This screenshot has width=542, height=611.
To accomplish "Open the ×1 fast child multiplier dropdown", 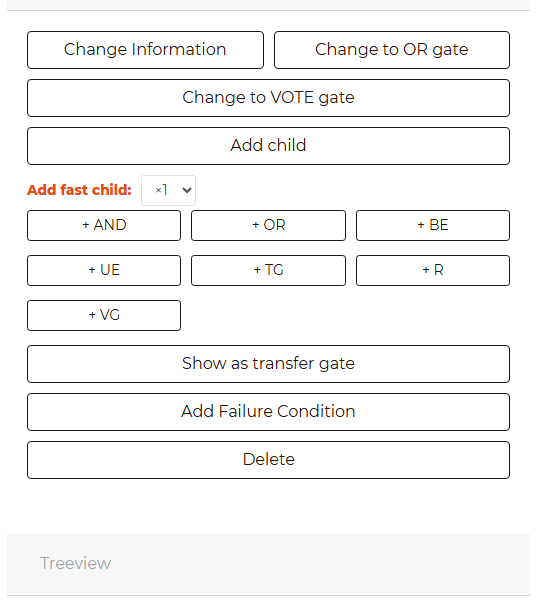I will click(168, 190).
